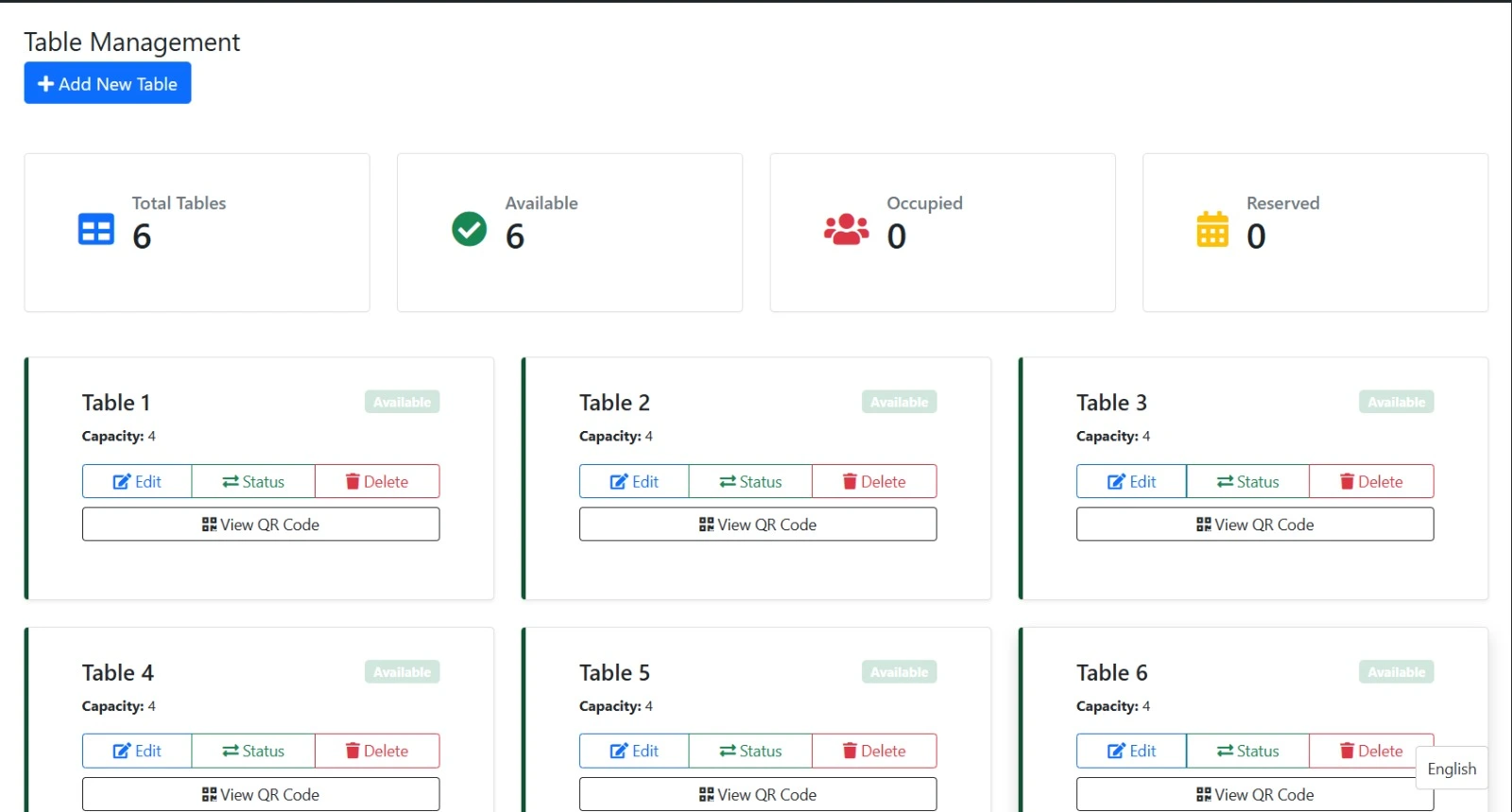Remove Table 6 with Delete

pos(1370,751)
